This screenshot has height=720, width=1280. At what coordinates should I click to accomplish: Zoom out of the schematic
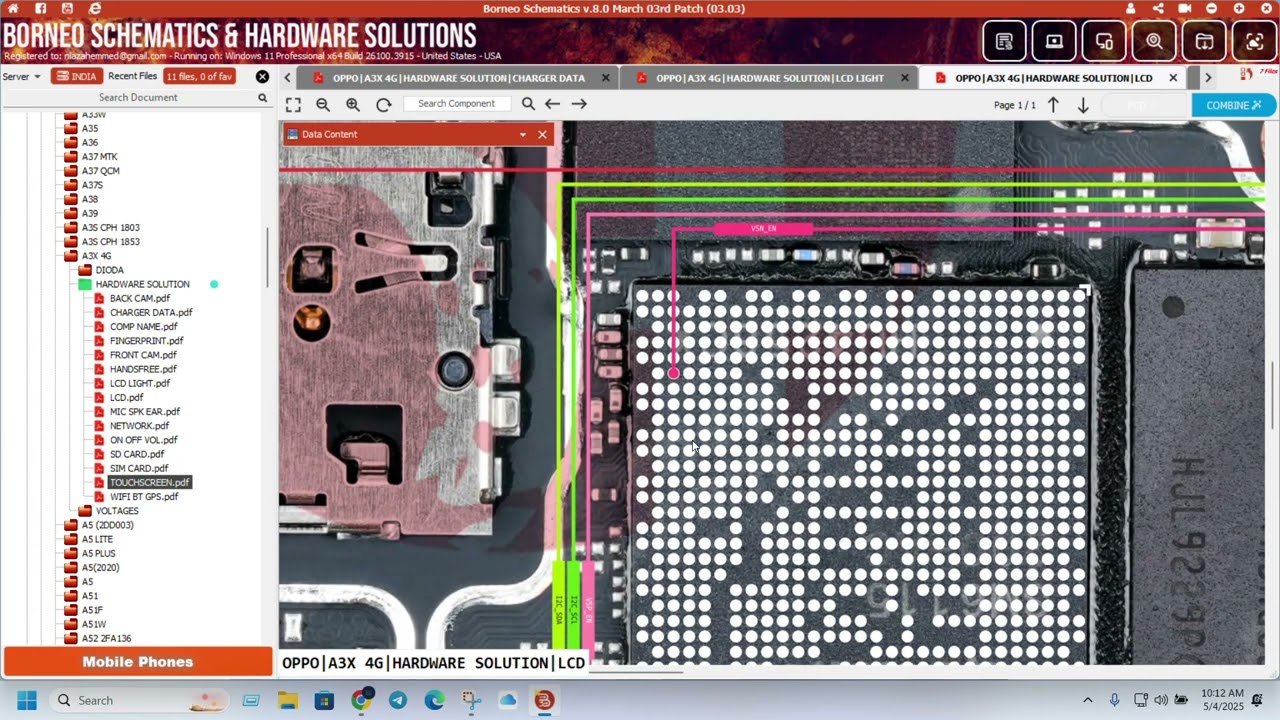pyautogui.click(x=323, y=104)
